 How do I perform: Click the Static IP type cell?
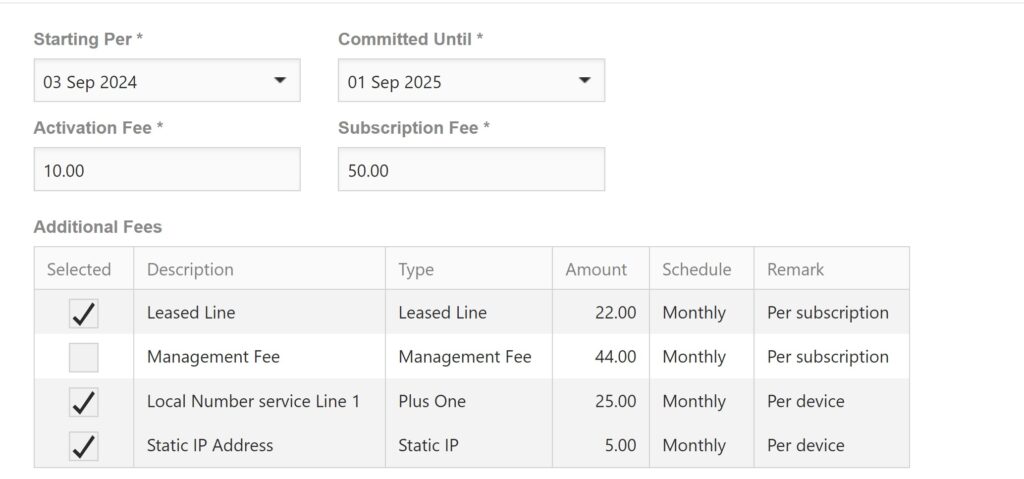pyautogui.click(x=428, y=445)
